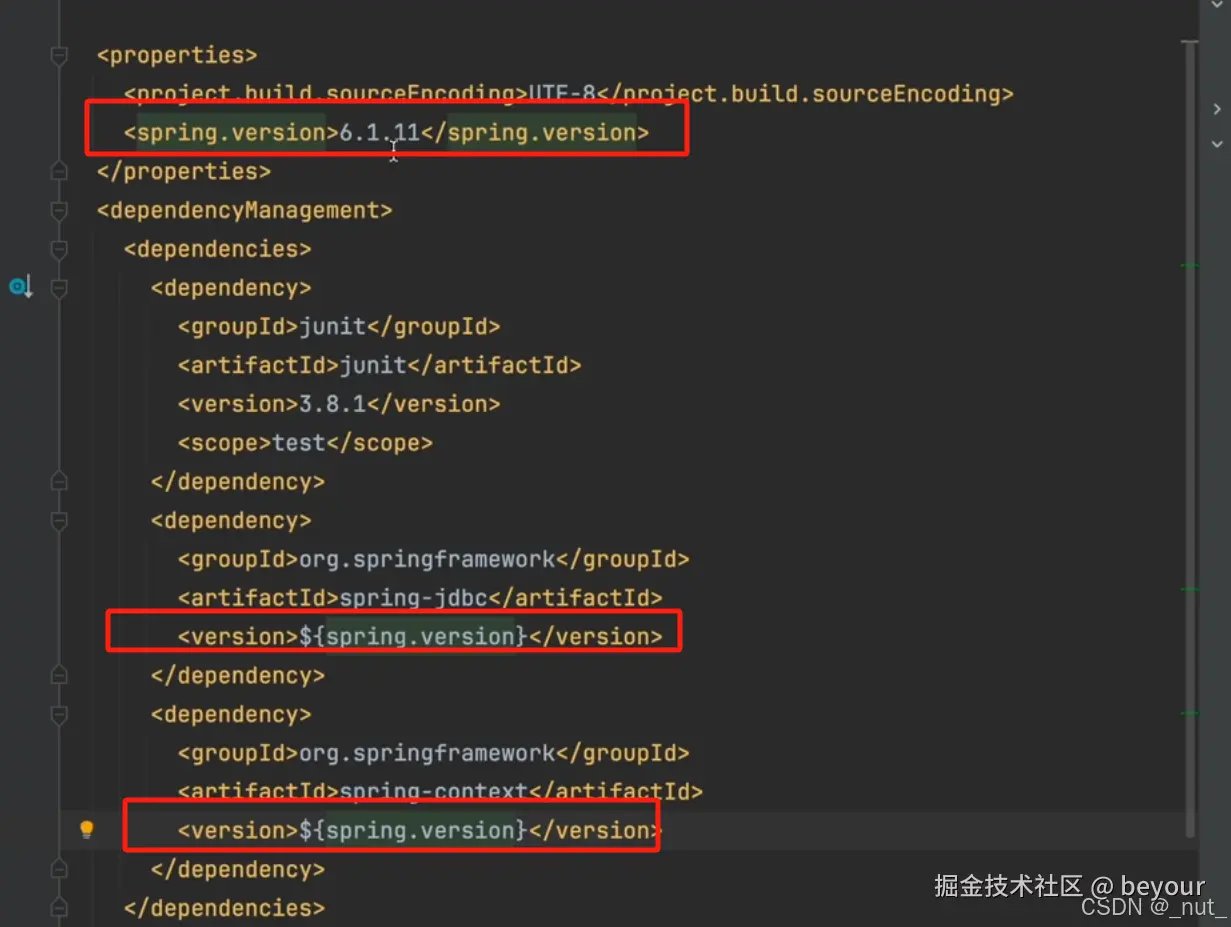Click the spring-jdbc artifactId line
The width and height of the screenshot is (1231, 927).
pos(420,598)
